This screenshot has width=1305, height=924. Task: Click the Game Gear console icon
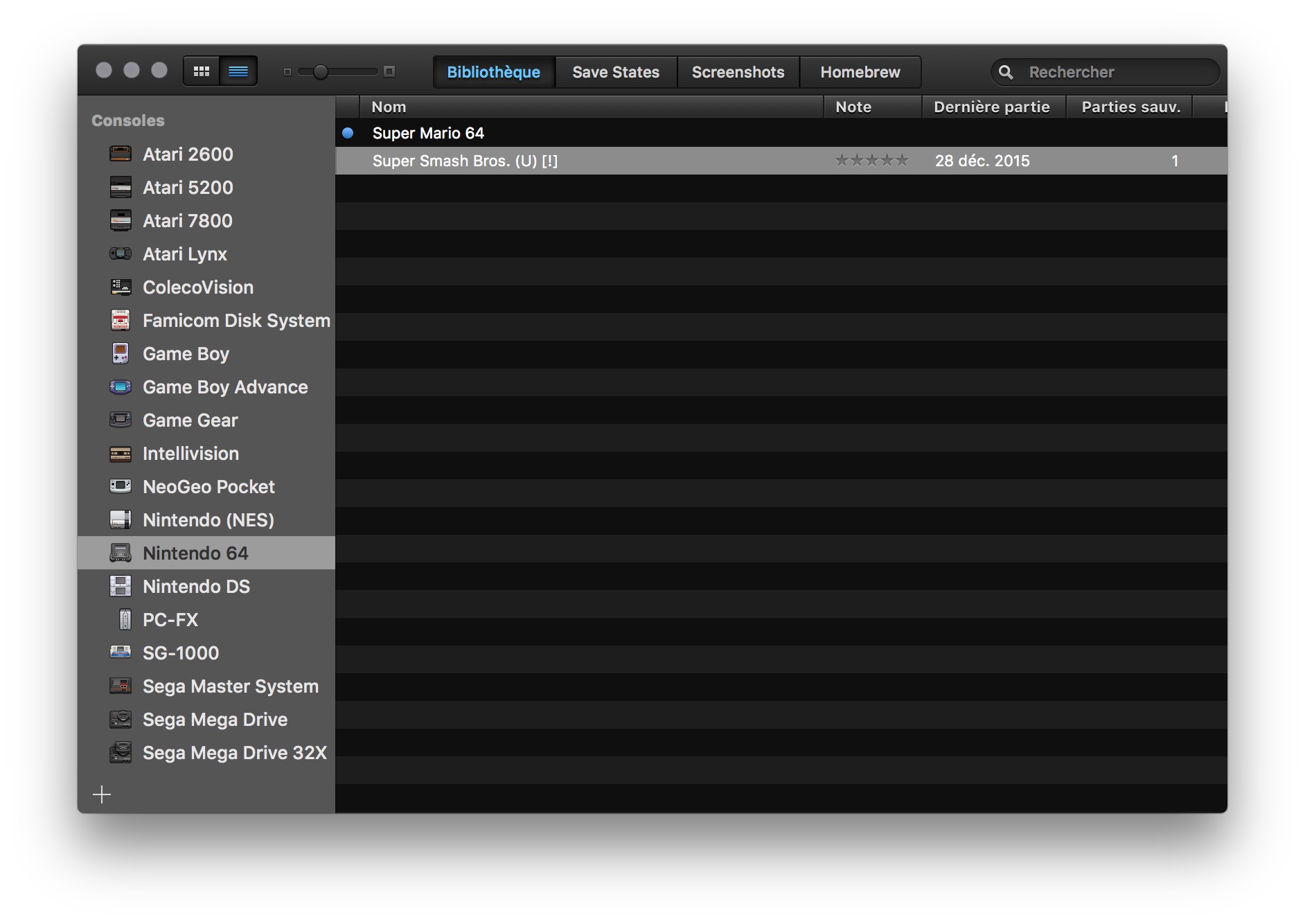121,420
